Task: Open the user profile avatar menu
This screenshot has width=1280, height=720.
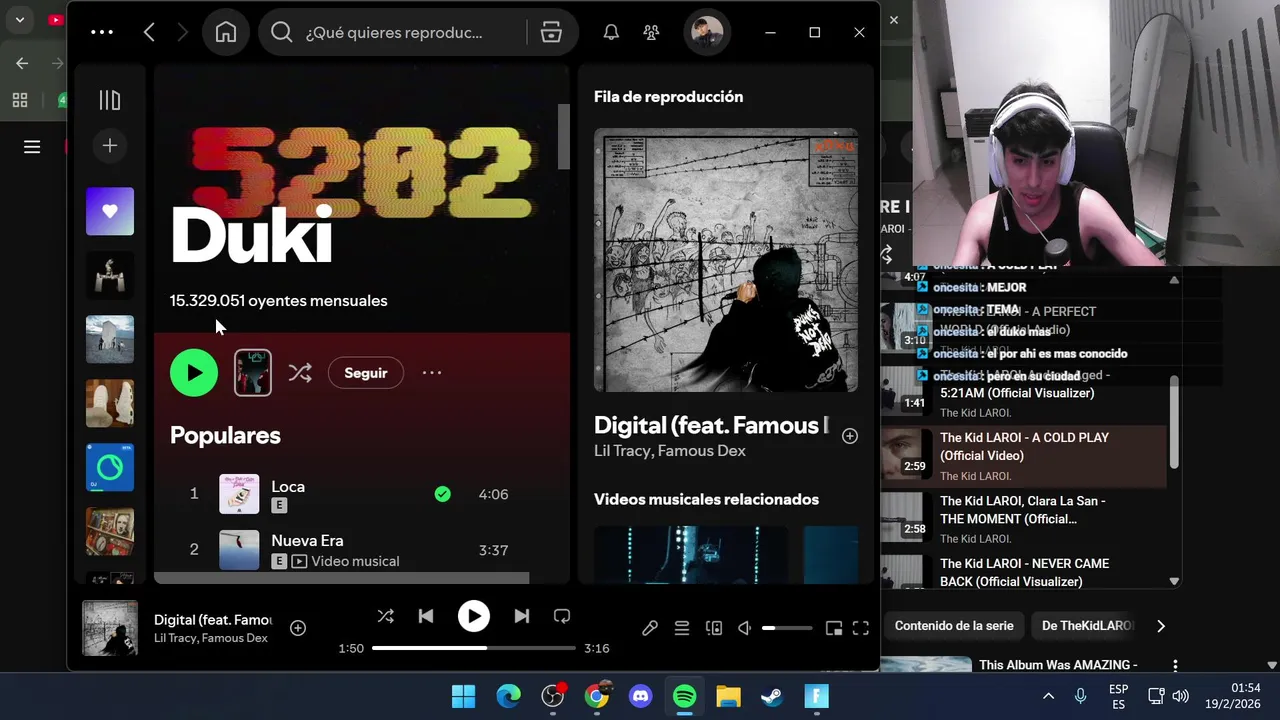Action: [x=707, y=32]
